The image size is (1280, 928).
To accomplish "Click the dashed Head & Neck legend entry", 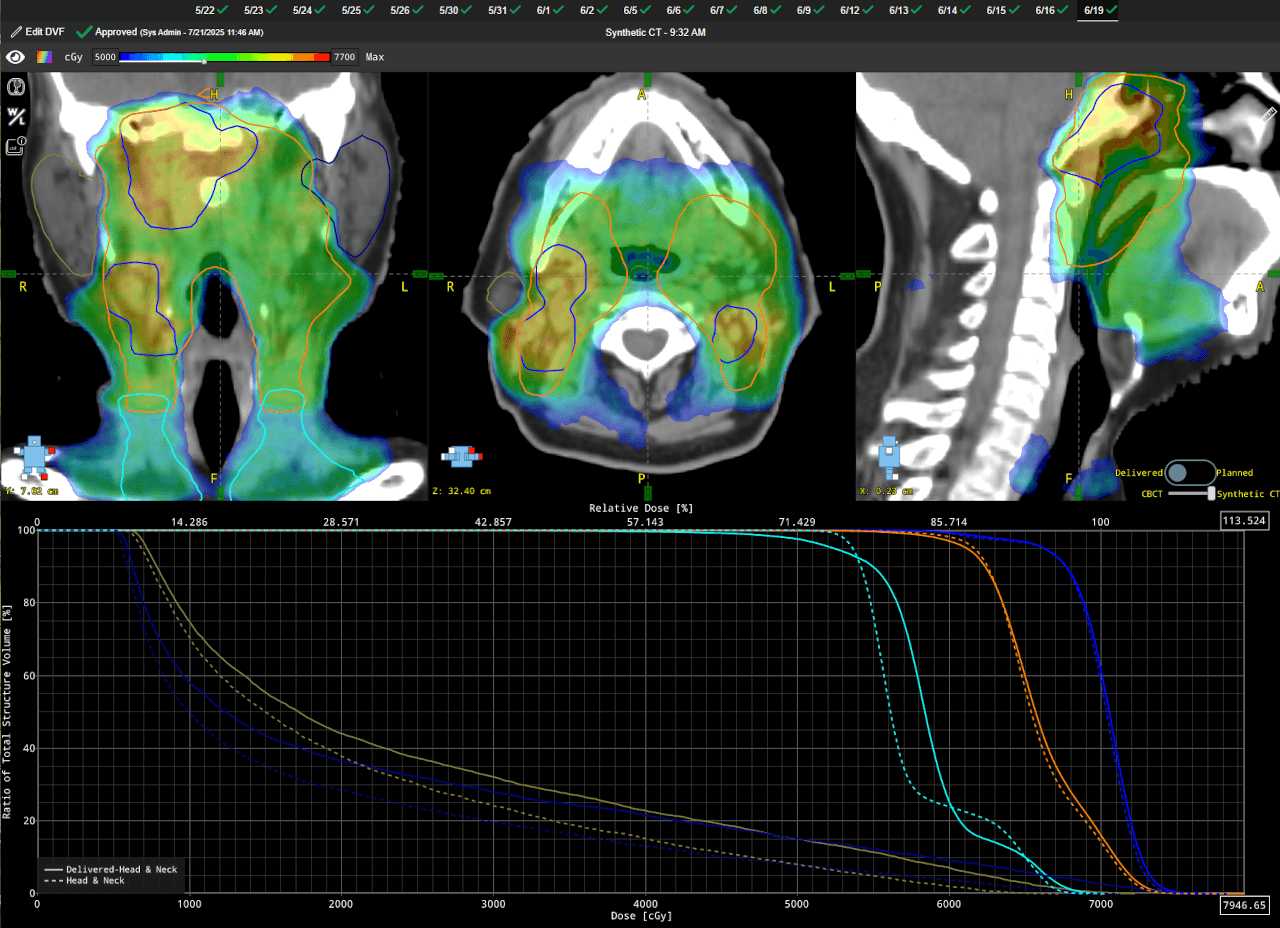I will tap(85, 881).
